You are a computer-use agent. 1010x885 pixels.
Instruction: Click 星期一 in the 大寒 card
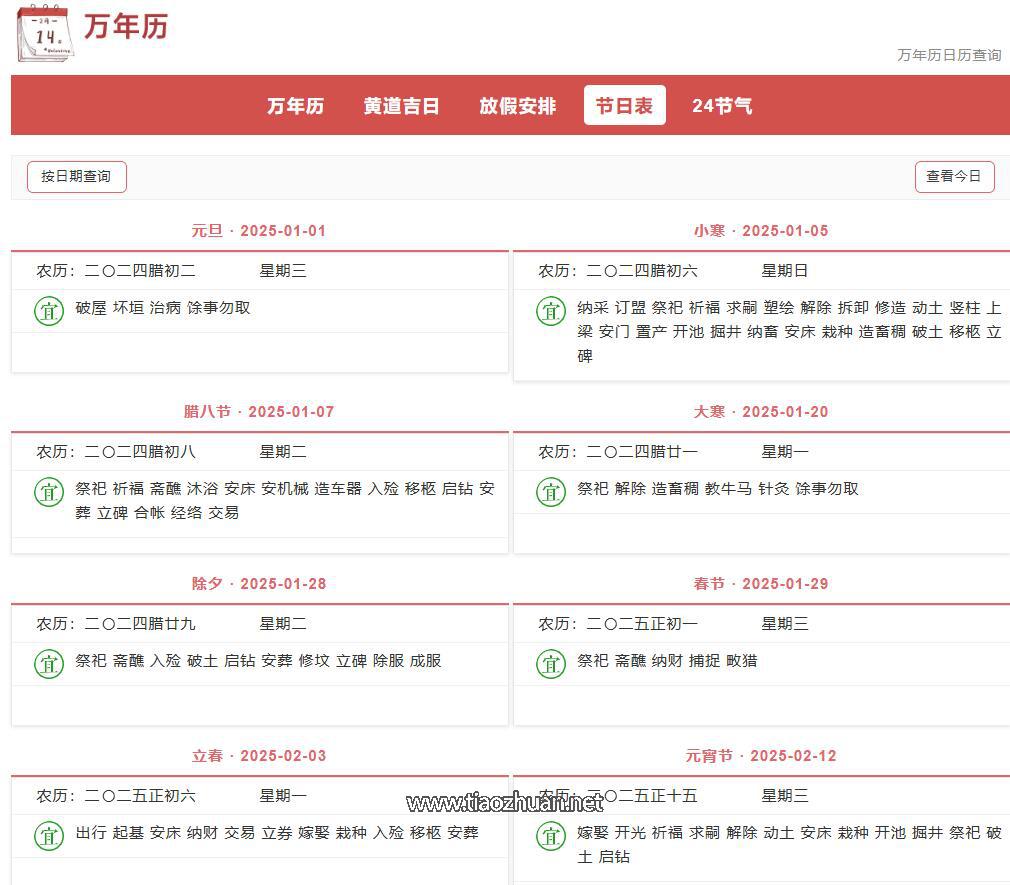(x=785, y=452)
